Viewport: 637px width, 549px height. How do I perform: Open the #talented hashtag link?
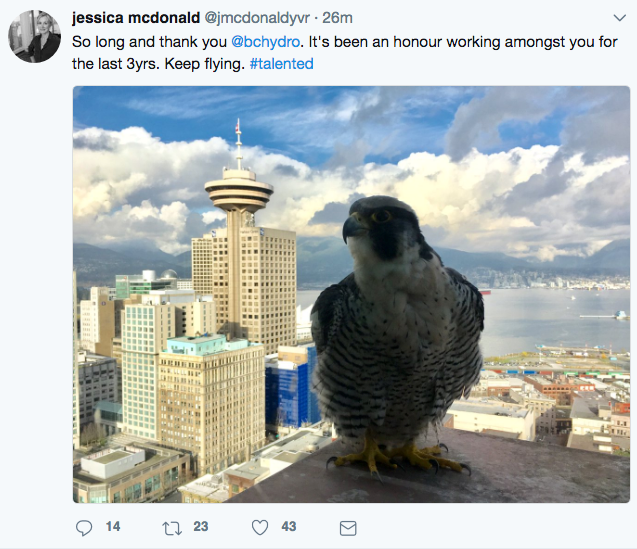point(282,64)
